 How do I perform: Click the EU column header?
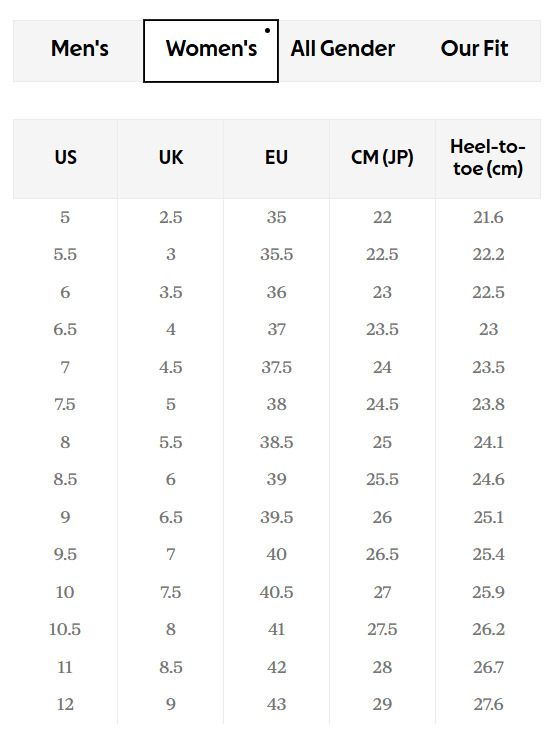(x=276, y=159)
